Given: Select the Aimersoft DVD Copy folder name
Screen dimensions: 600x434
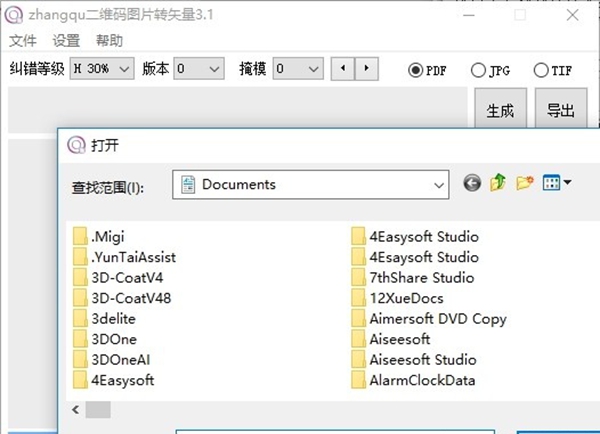Looking at the screenshot, I should tap(438, 319).
